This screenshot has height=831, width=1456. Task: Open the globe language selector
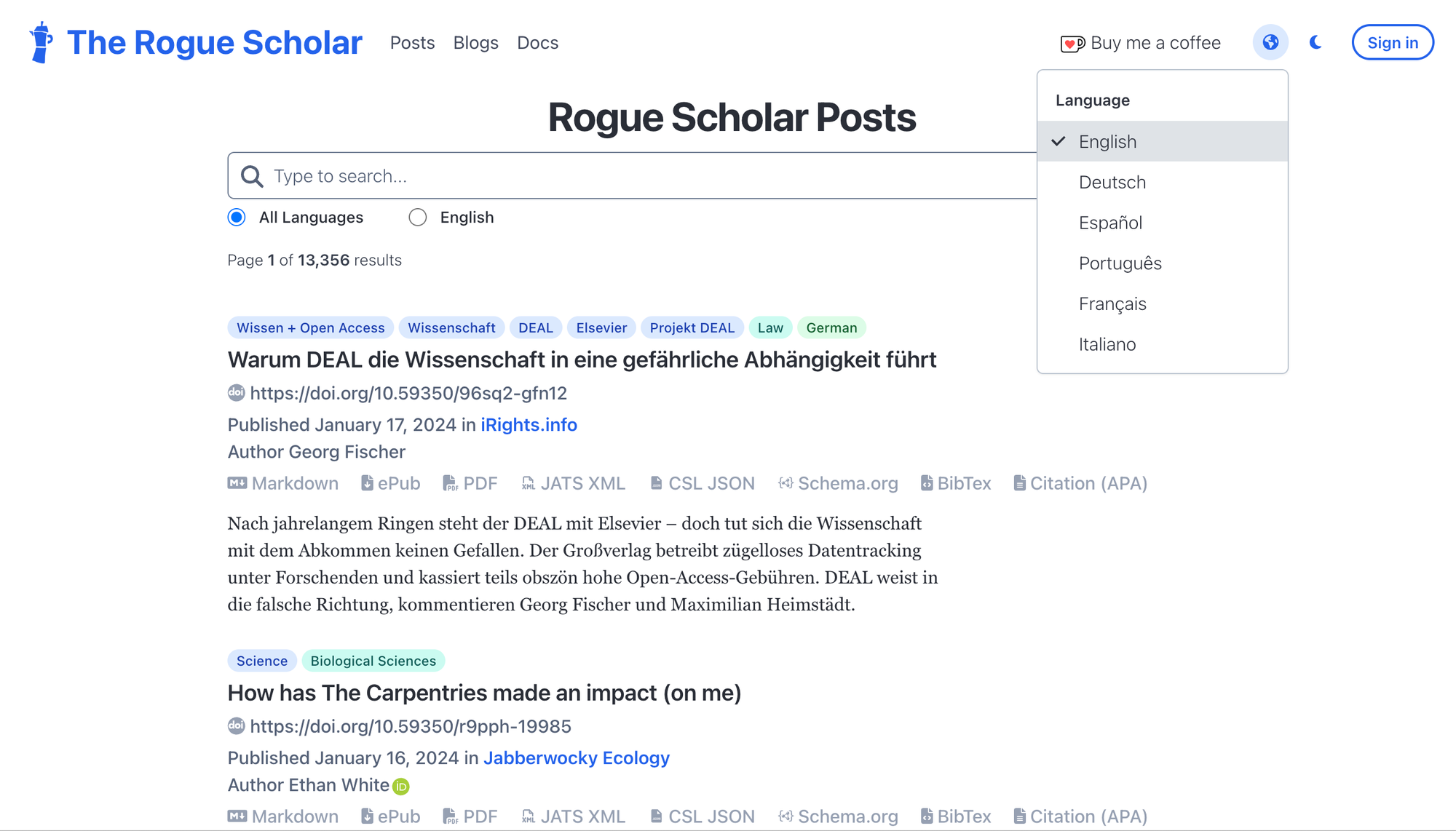tap(1270, 42)
